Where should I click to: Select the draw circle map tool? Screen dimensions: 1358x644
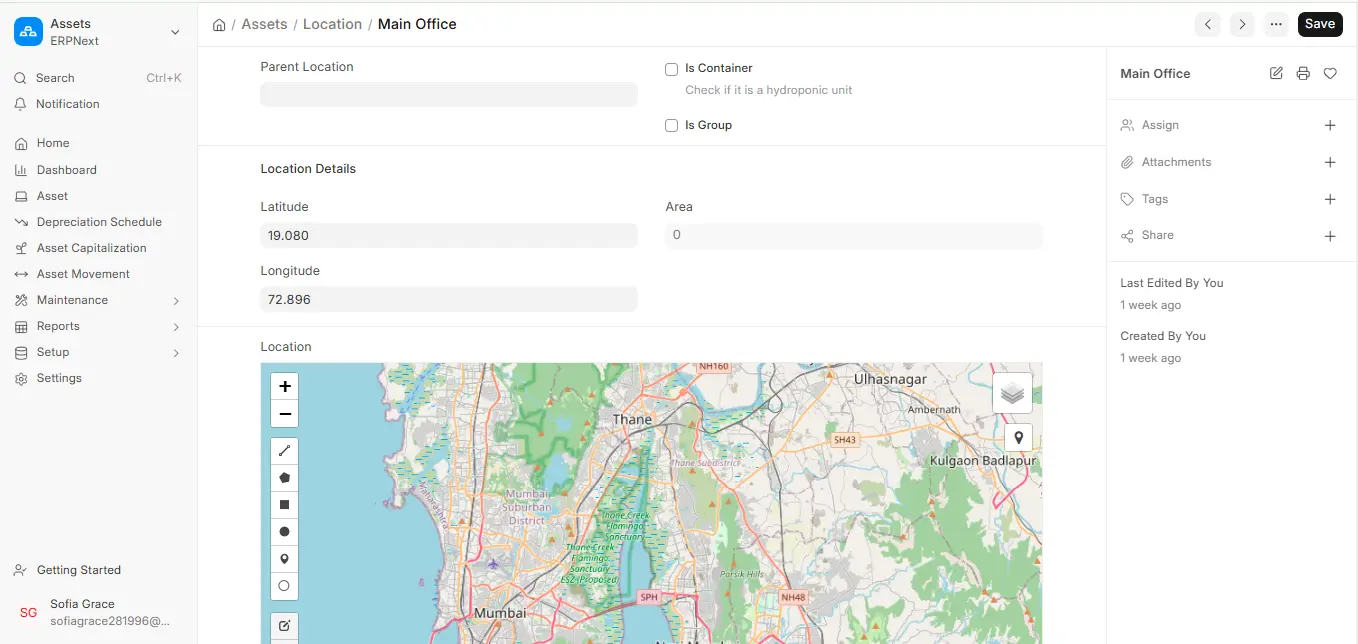(284, 532)
